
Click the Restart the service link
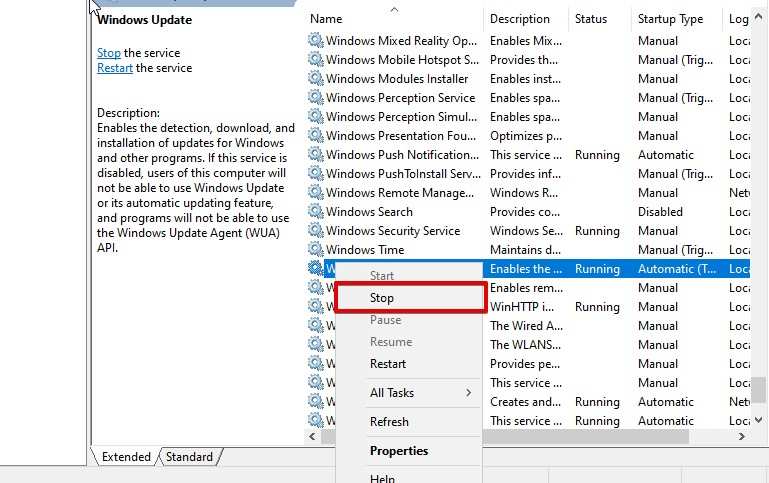115,68
